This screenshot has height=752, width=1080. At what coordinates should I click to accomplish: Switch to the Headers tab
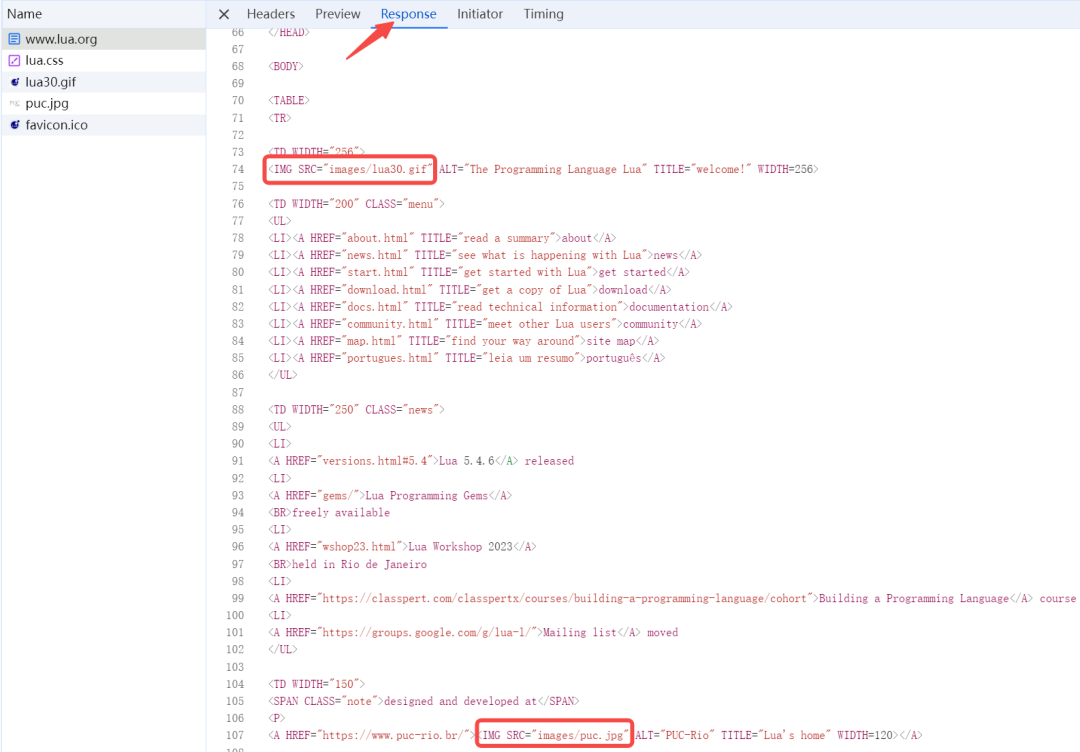(x=271, y=14)
